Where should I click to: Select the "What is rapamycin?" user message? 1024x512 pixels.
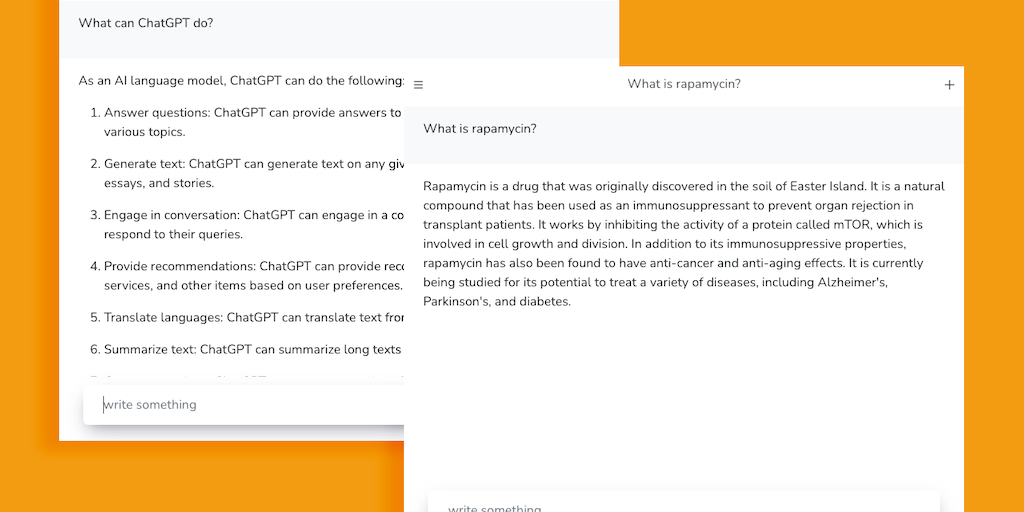point(480,129)
